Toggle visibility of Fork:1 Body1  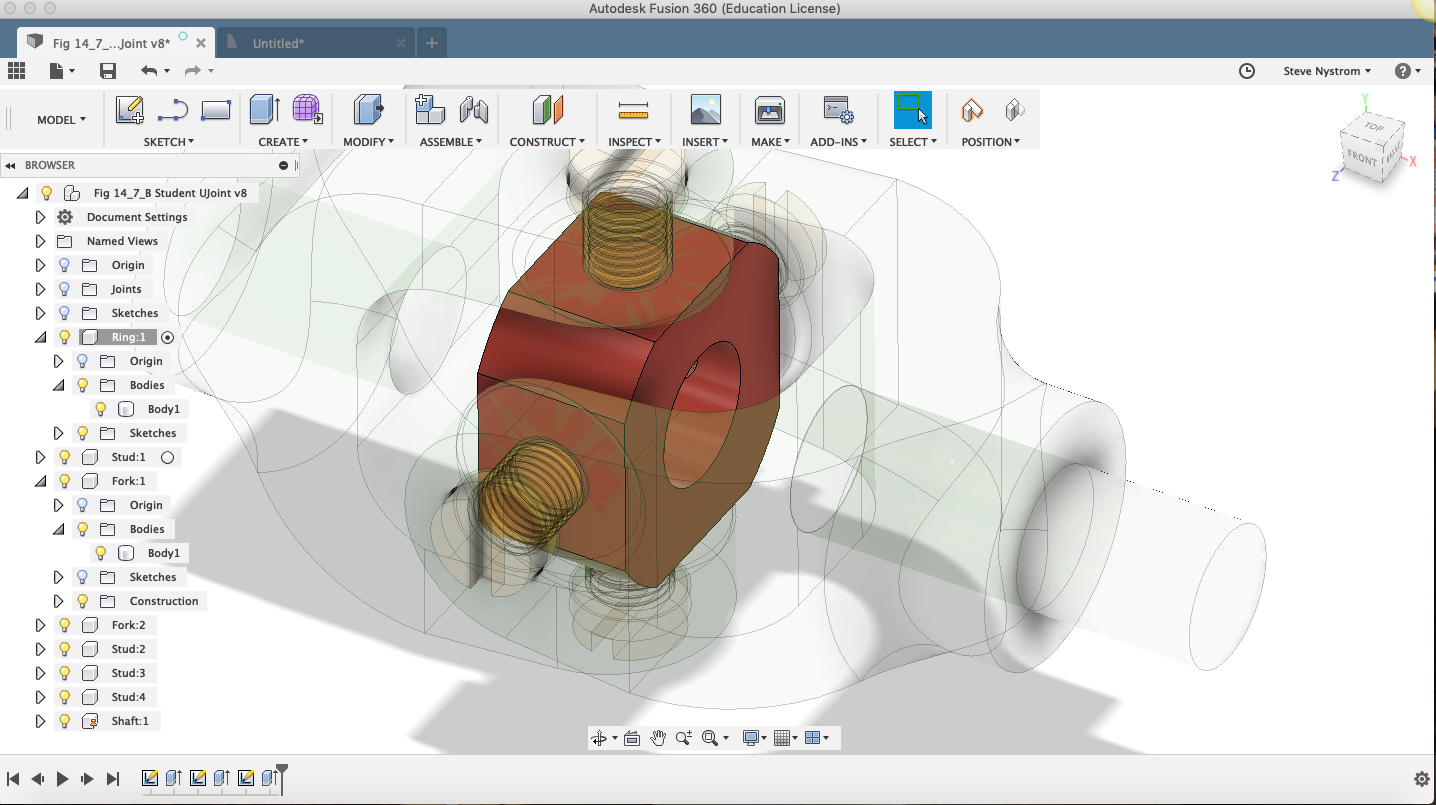pyautogui.click(x=100, y=552)
